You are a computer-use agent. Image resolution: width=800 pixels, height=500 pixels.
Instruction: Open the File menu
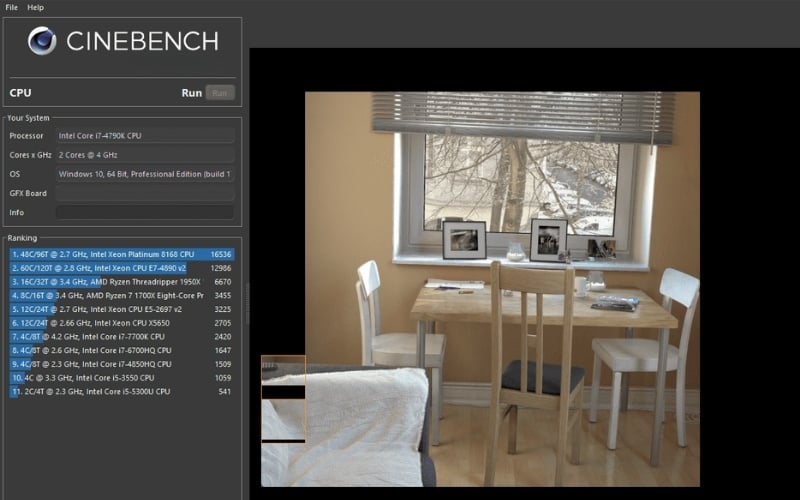(11, 7)
